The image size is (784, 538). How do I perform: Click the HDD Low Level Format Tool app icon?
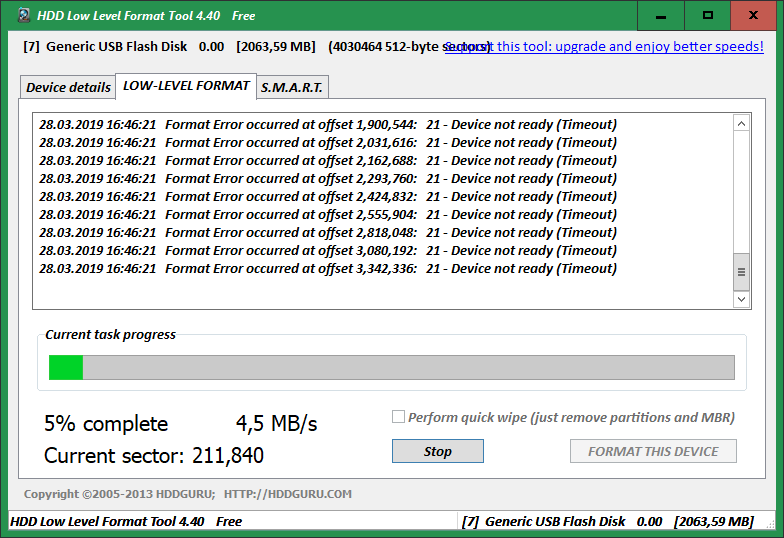click(24, 16)
